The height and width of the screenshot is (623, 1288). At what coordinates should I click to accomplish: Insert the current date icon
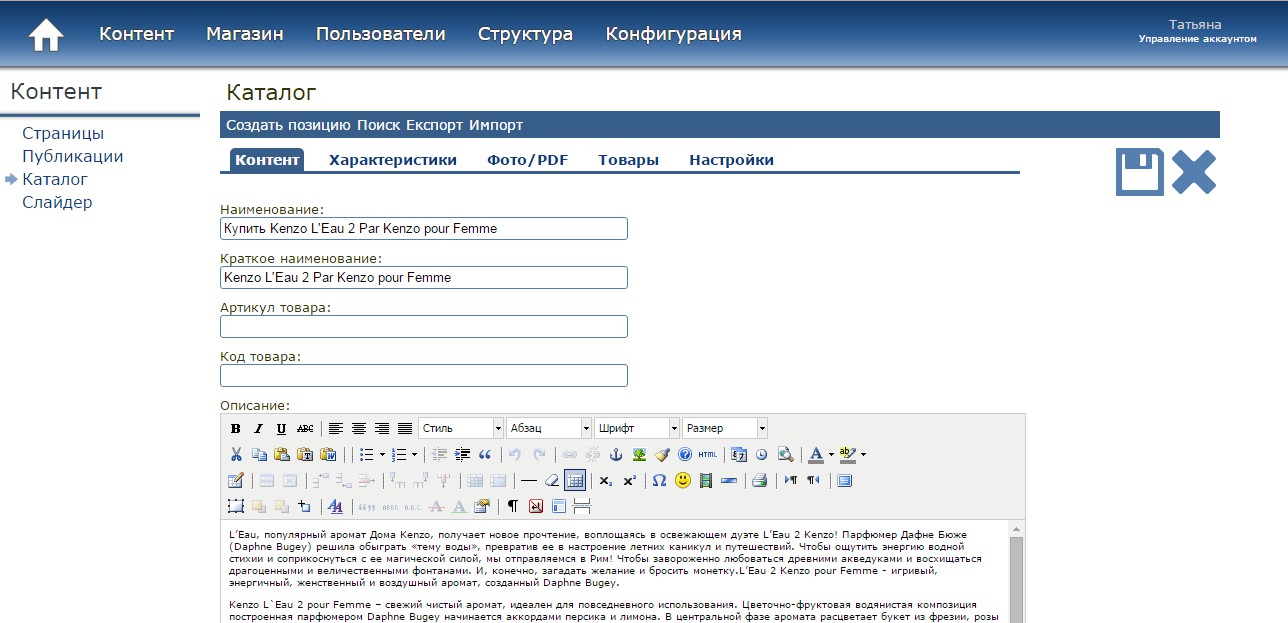click(x=739, y=454)
